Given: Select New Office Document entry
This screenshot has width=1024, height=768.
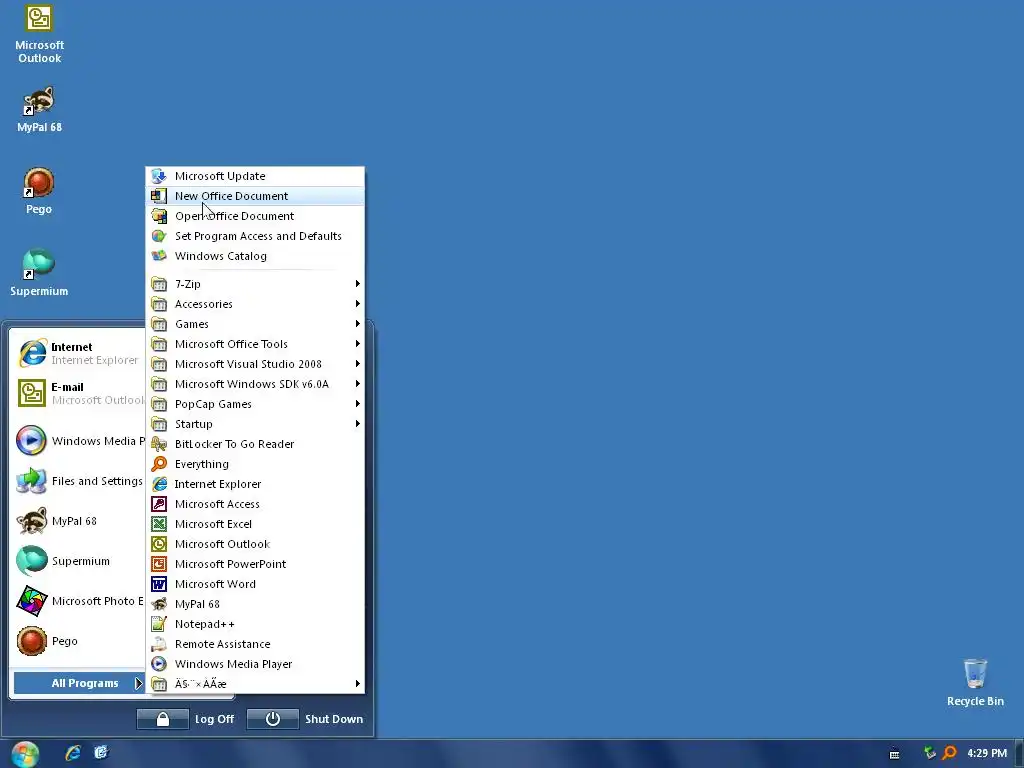Looking at the screenshot, I should pos(255,196).
